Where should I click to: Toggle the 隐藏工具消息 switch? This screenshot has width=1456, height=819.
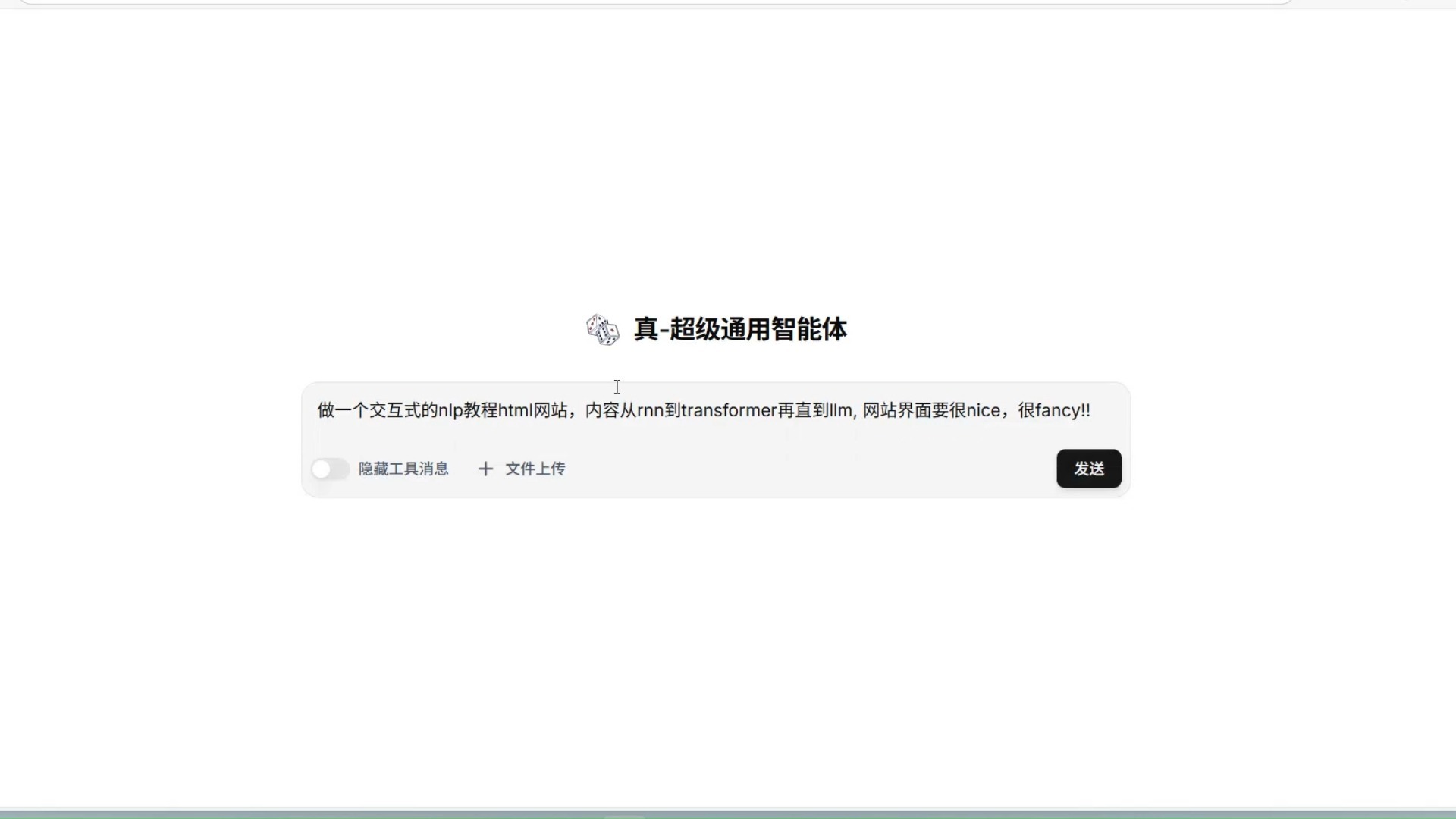[330, 469]
